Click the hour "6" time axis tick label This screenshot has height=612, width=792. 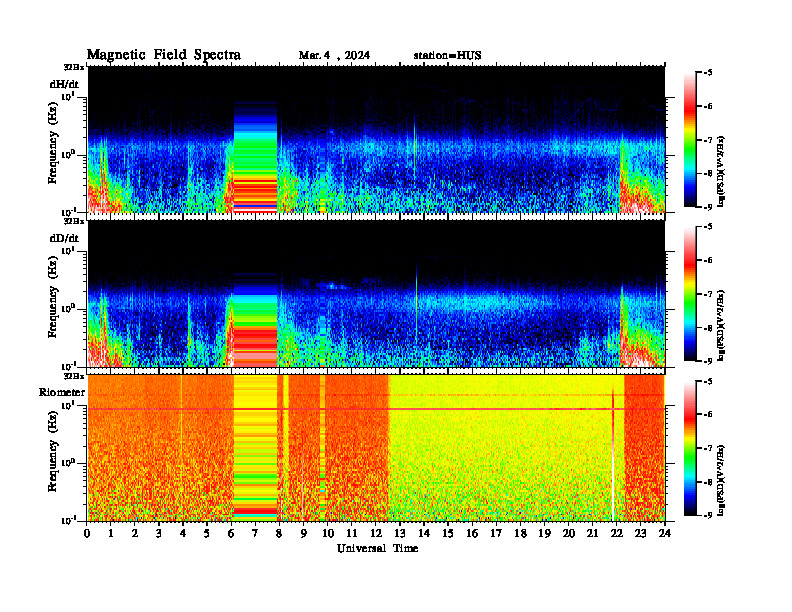(231, 533)
